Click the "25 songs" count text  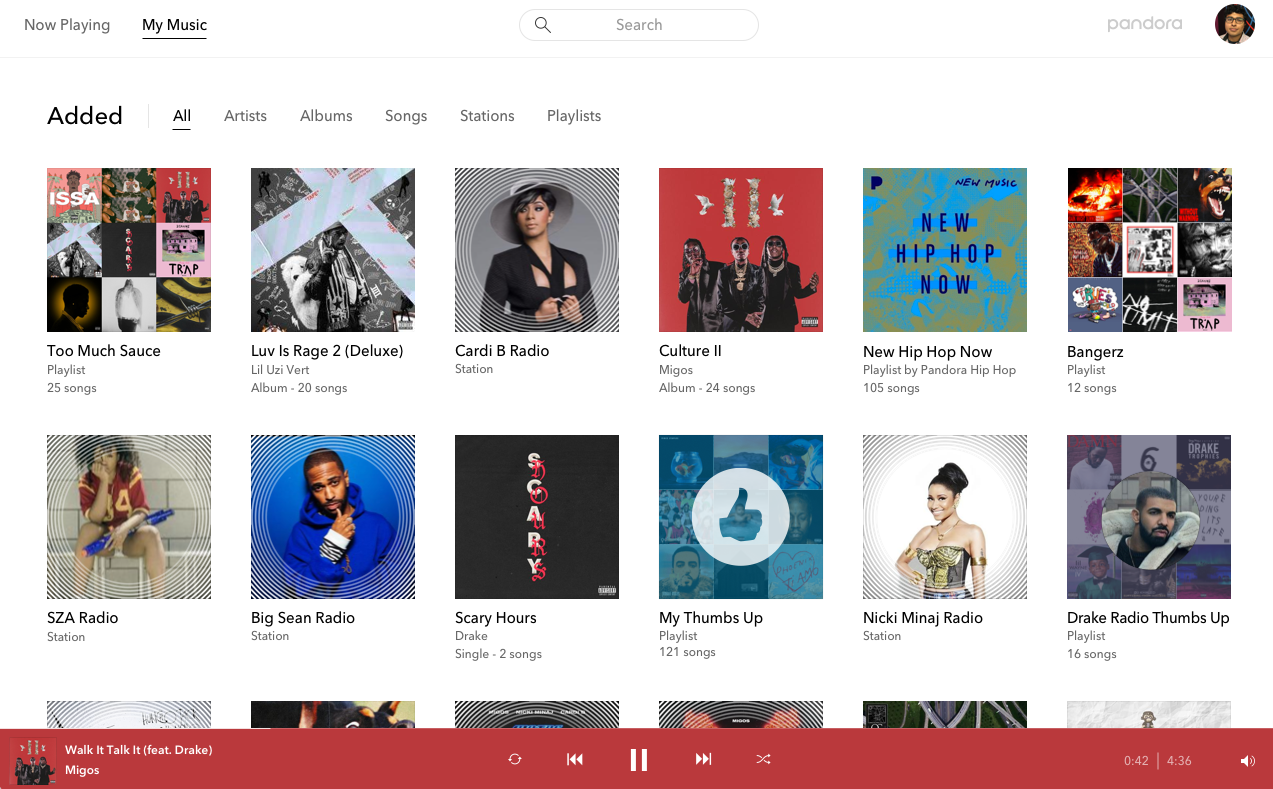click(x=72, y=388)
